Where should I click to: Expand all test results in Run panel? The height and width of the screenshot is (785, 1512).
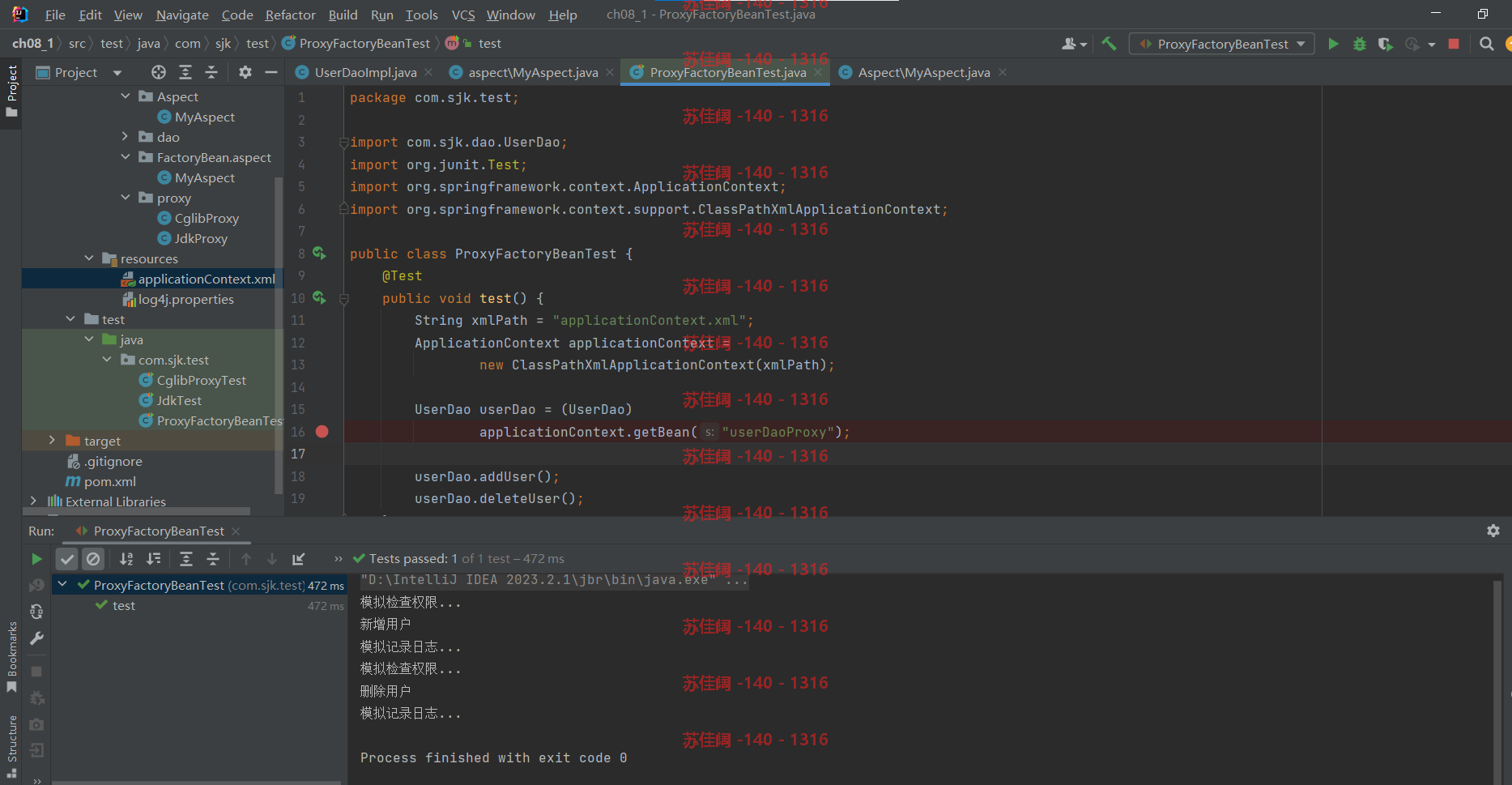(185, 559)
